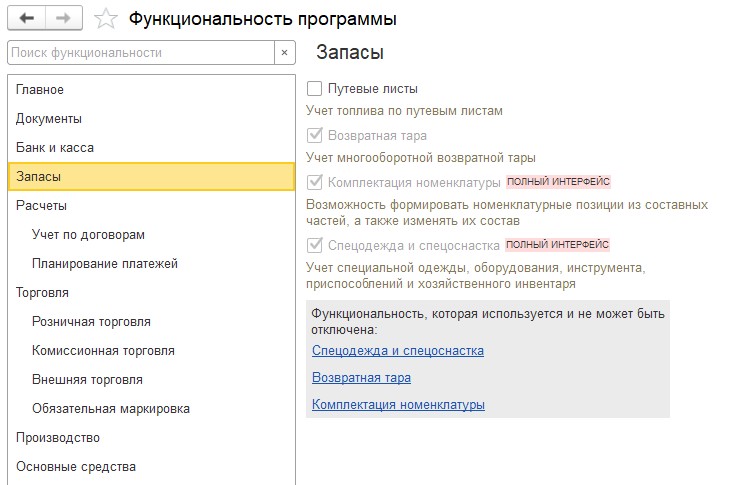Open the 'Расчеты' section
This screenshot has width=729, height=485.
pos(152,206)
